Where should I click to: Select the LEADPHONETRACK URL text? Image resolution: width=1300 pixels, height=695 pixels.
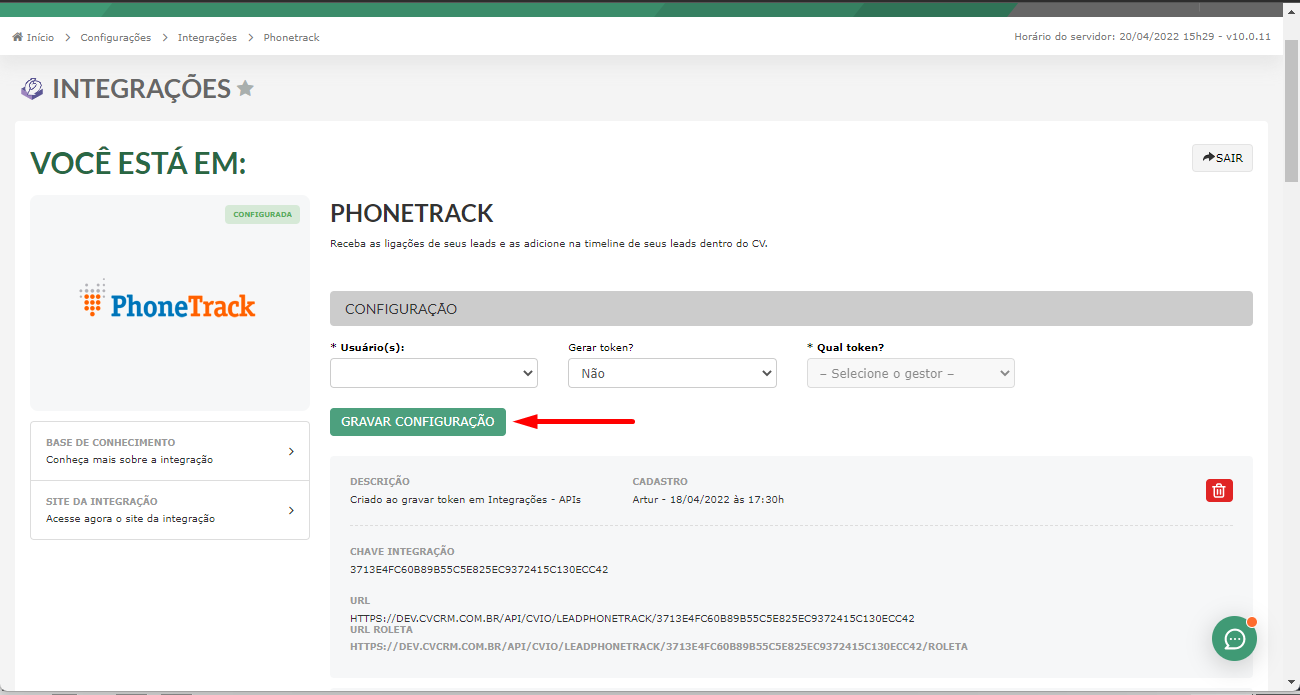tap(632, 618)
